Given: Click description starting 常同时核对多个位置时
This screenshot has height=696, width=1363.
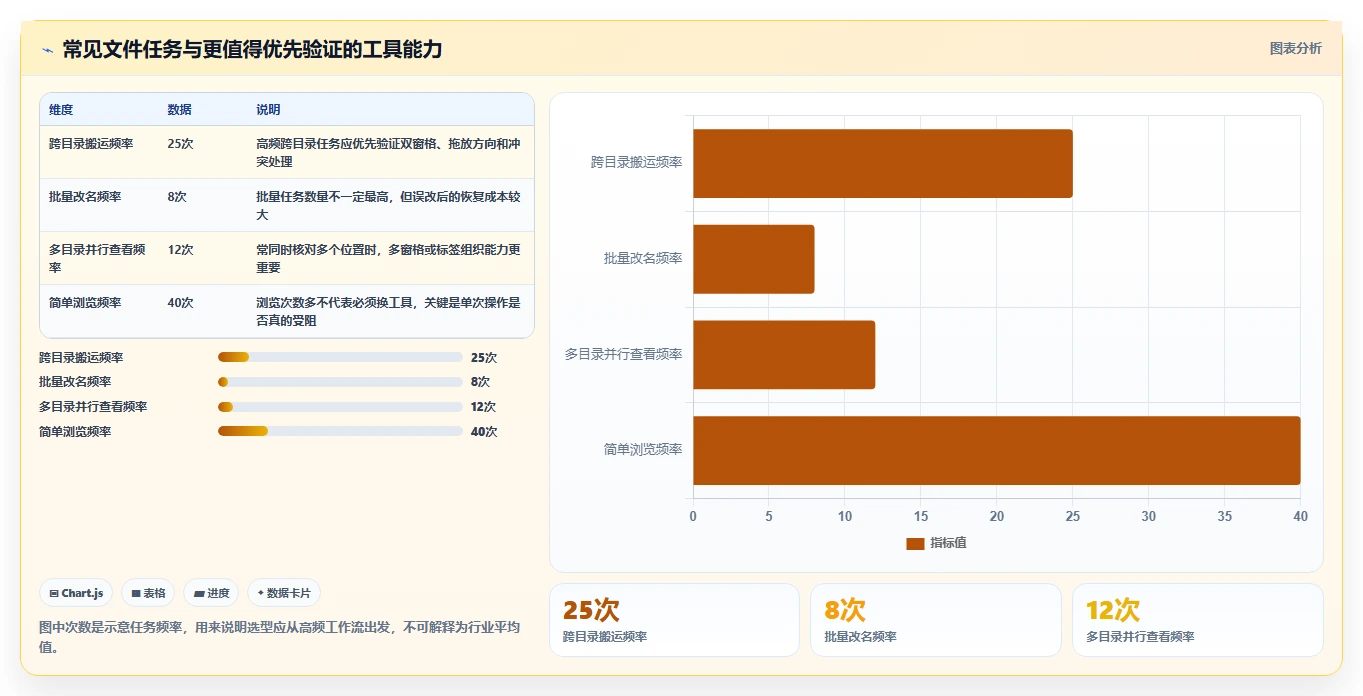Looking at the screenshot, I should point(388,259).
